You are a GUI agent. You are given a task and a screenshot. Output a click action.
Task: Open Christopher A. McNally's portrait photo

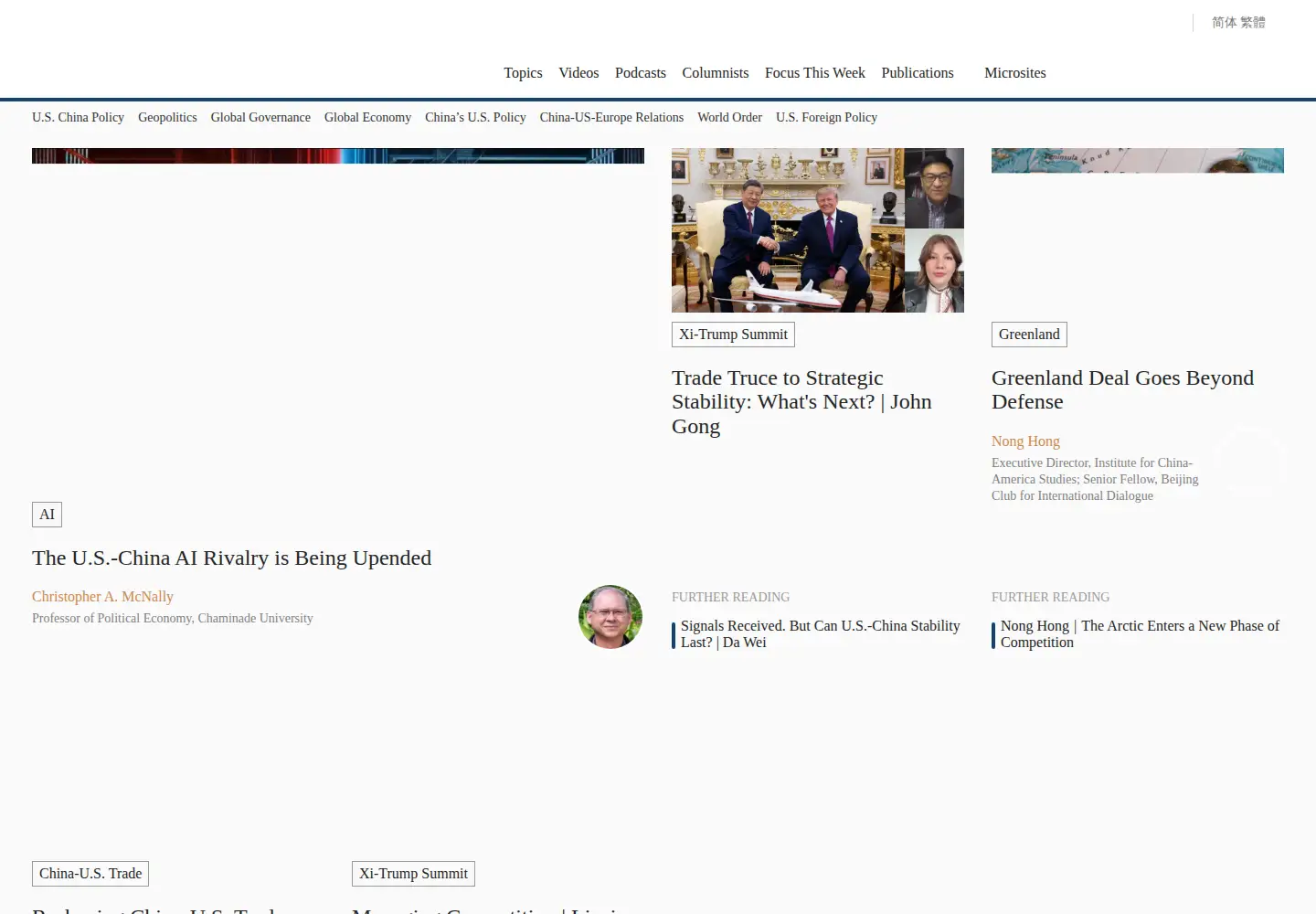(x=610, y=617)
